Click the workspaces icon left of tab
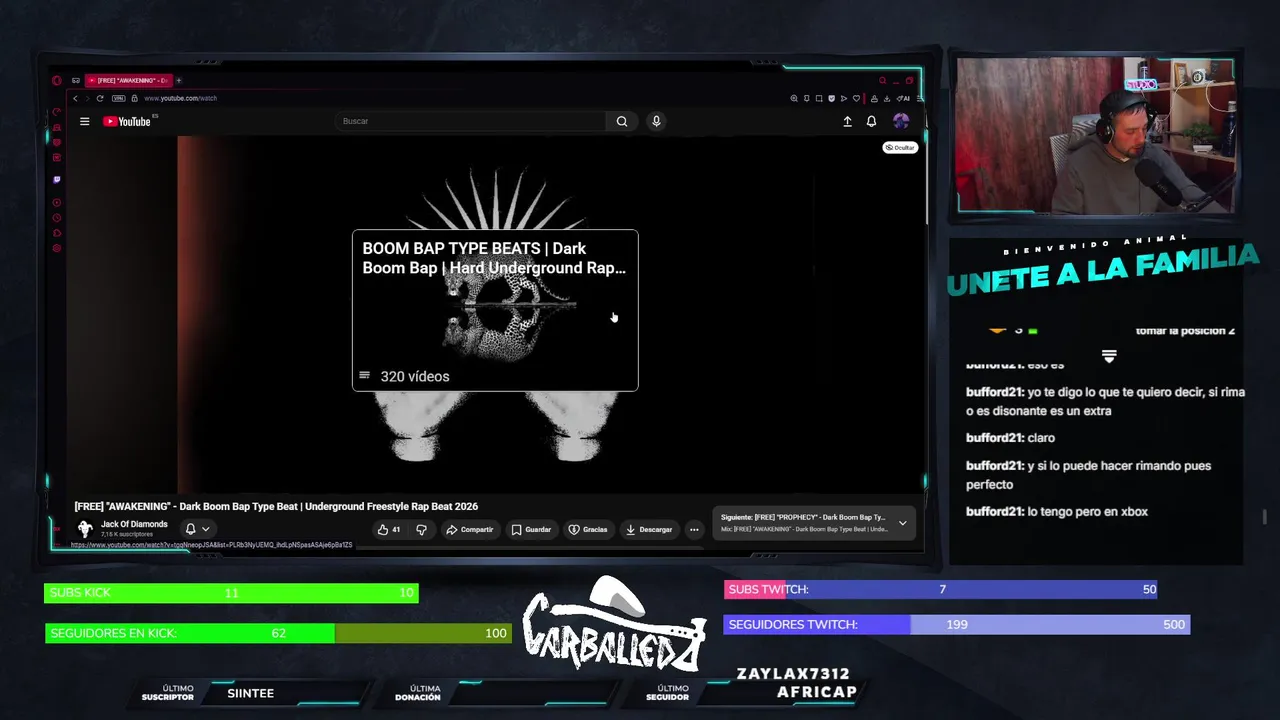This screenshot has width=1280, height=720. point(75,80)
